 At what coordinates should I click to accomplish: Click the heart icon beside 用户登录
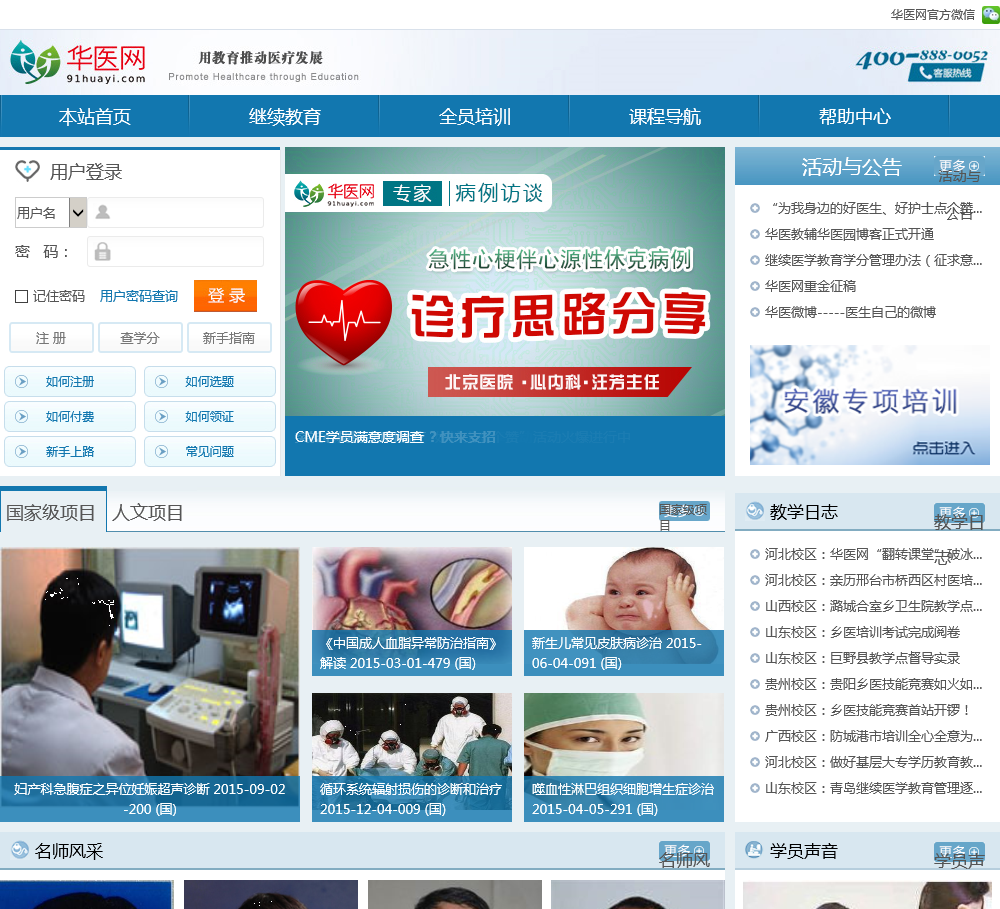27,170
